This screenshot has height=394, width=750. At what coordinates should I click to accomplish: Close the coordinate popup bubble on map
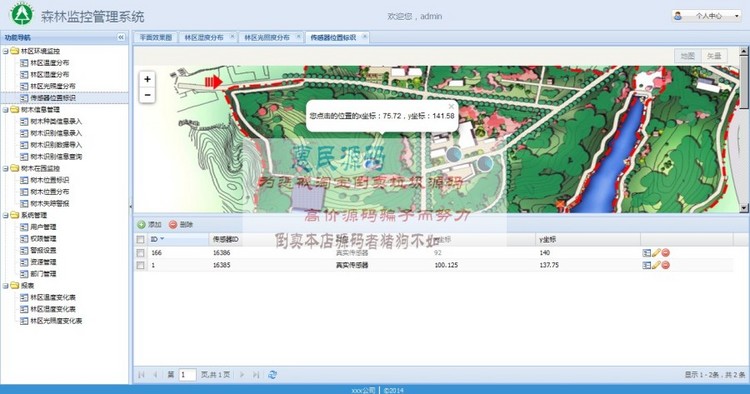coord(451,106)
